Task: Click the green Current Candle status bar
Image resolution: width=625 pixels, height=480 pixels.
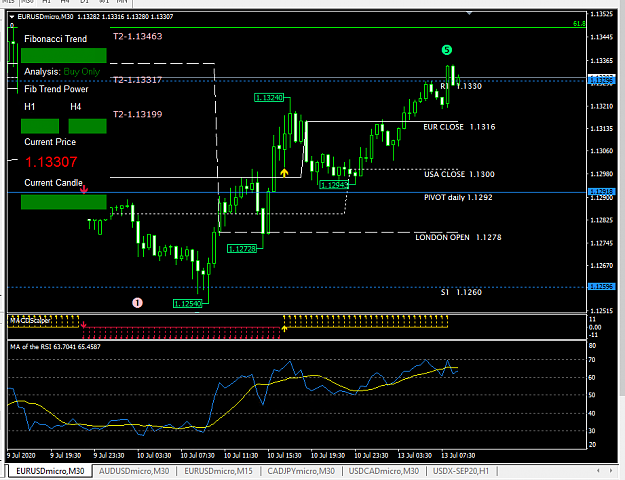Action: coord(64,202)
